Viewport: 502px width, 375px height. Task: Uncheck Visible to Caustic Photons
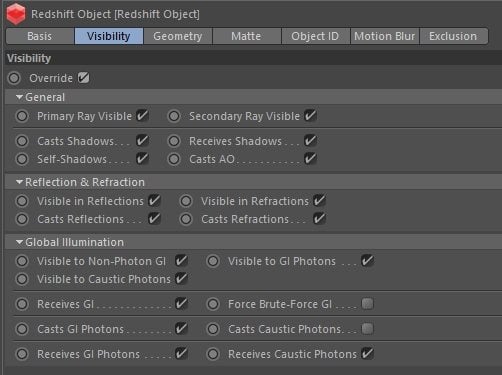pos(181,279)
